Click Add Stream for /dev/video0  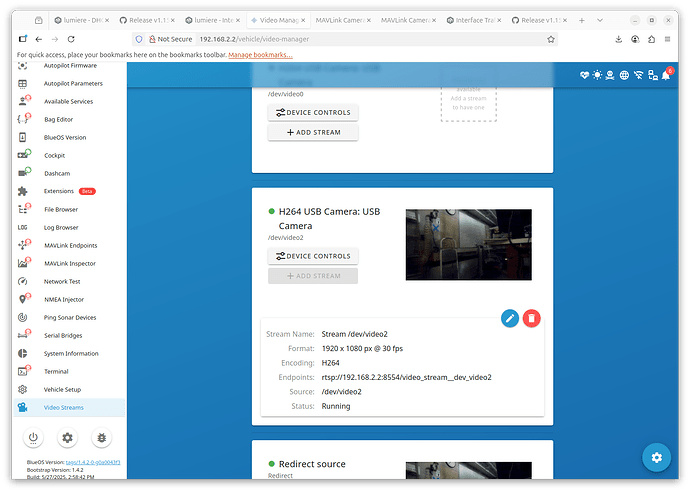click(313, 132)
